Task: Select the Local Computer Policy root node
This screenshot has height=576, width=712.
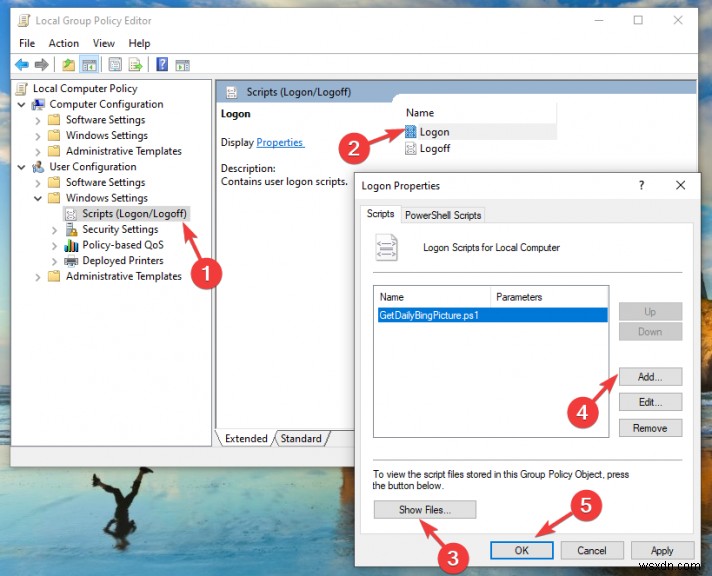Action: pyautogui.click(x=85, y=89)
